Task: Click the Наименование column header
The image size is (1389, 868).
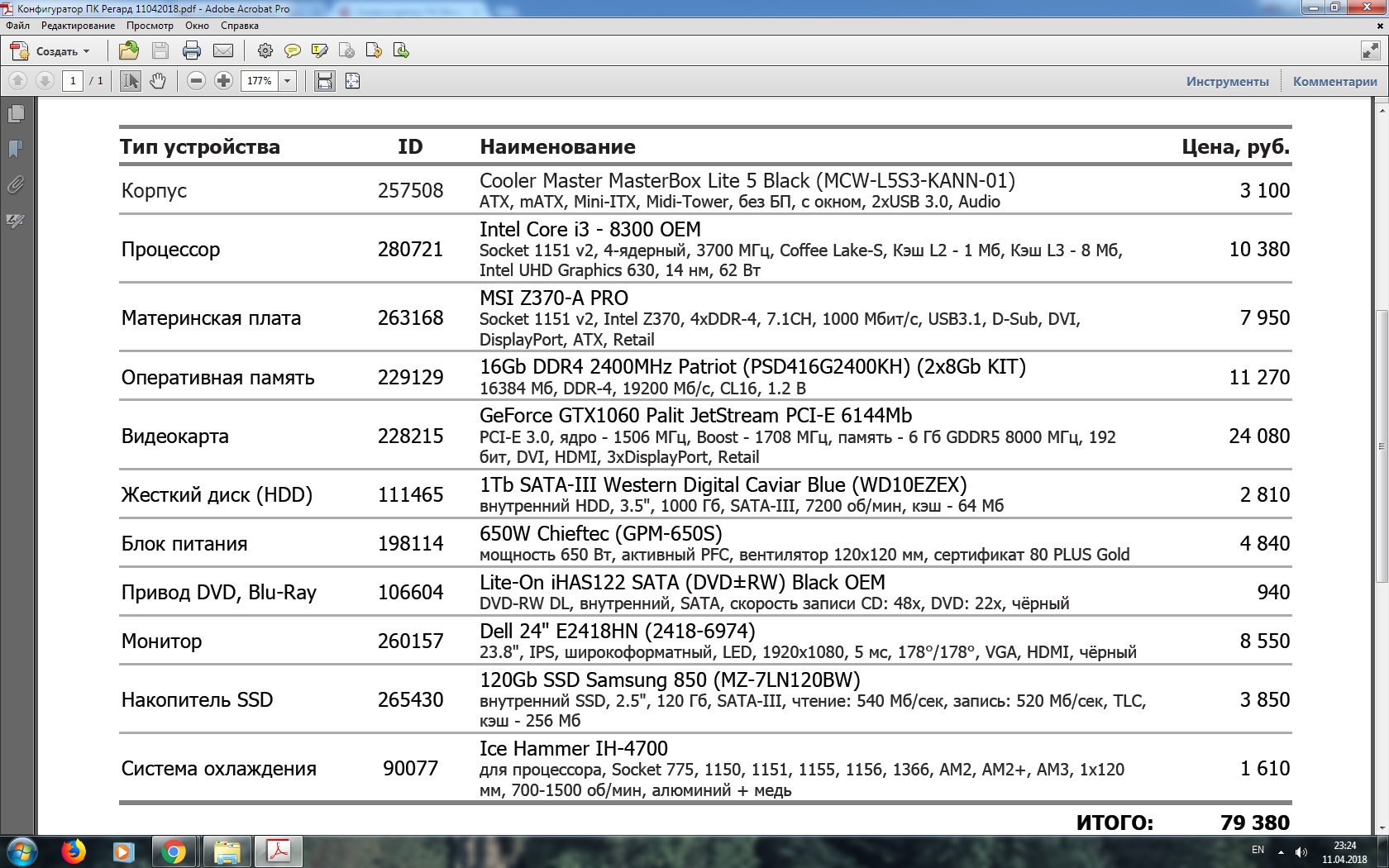Action: coord(558,147)
